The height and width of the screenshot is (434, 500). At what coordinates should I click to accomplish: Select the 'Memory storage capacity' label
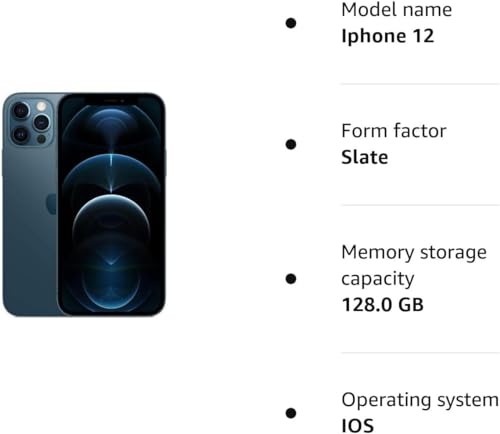[x=414, y=265]
